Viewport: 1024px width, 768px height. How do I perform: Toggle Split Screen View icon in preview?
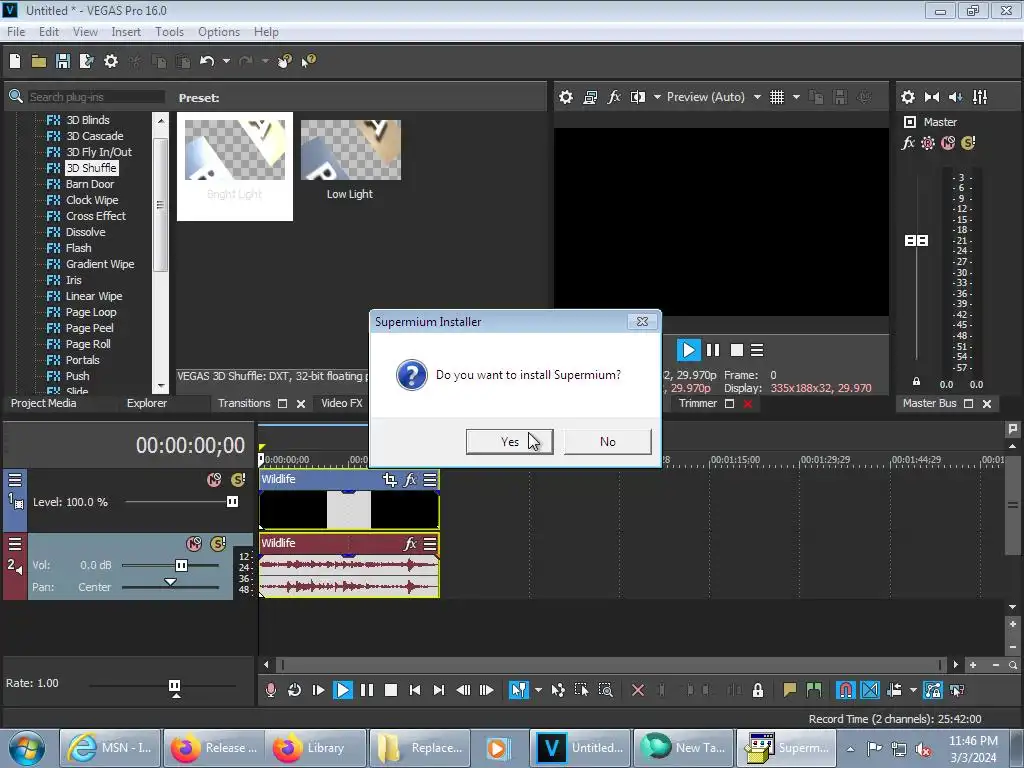point(638,97)
